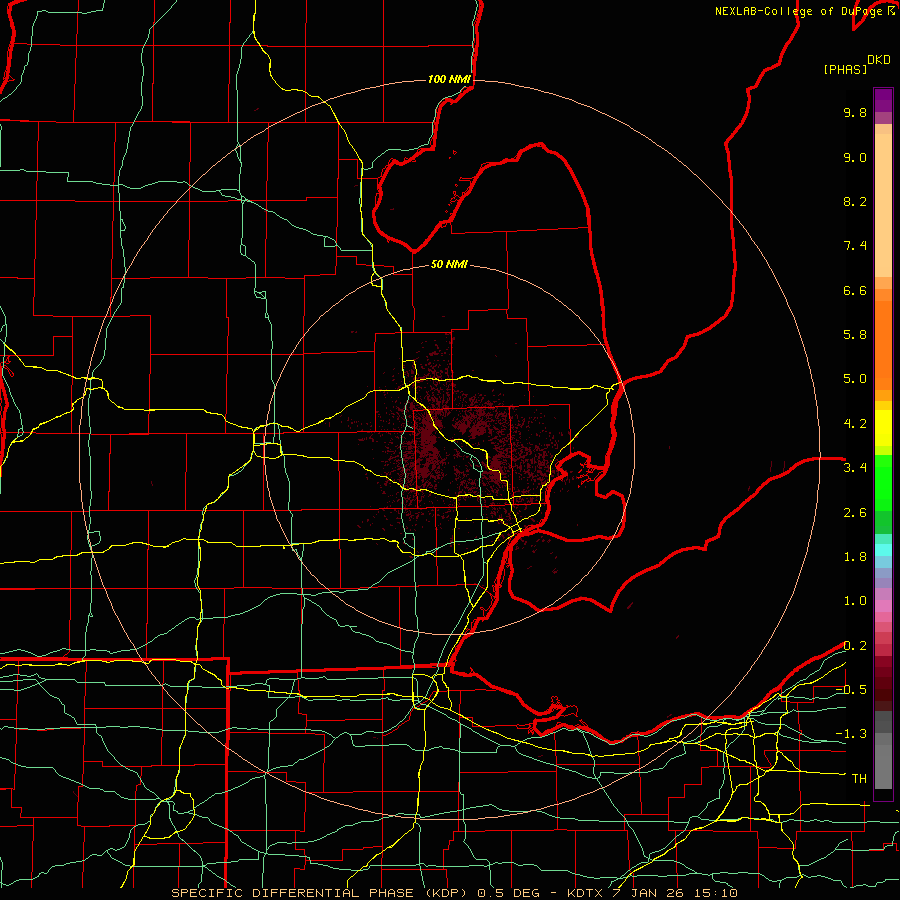Click the TH threshold label on the scale
This screenshot has height=900, width=900.
(859, 779)
